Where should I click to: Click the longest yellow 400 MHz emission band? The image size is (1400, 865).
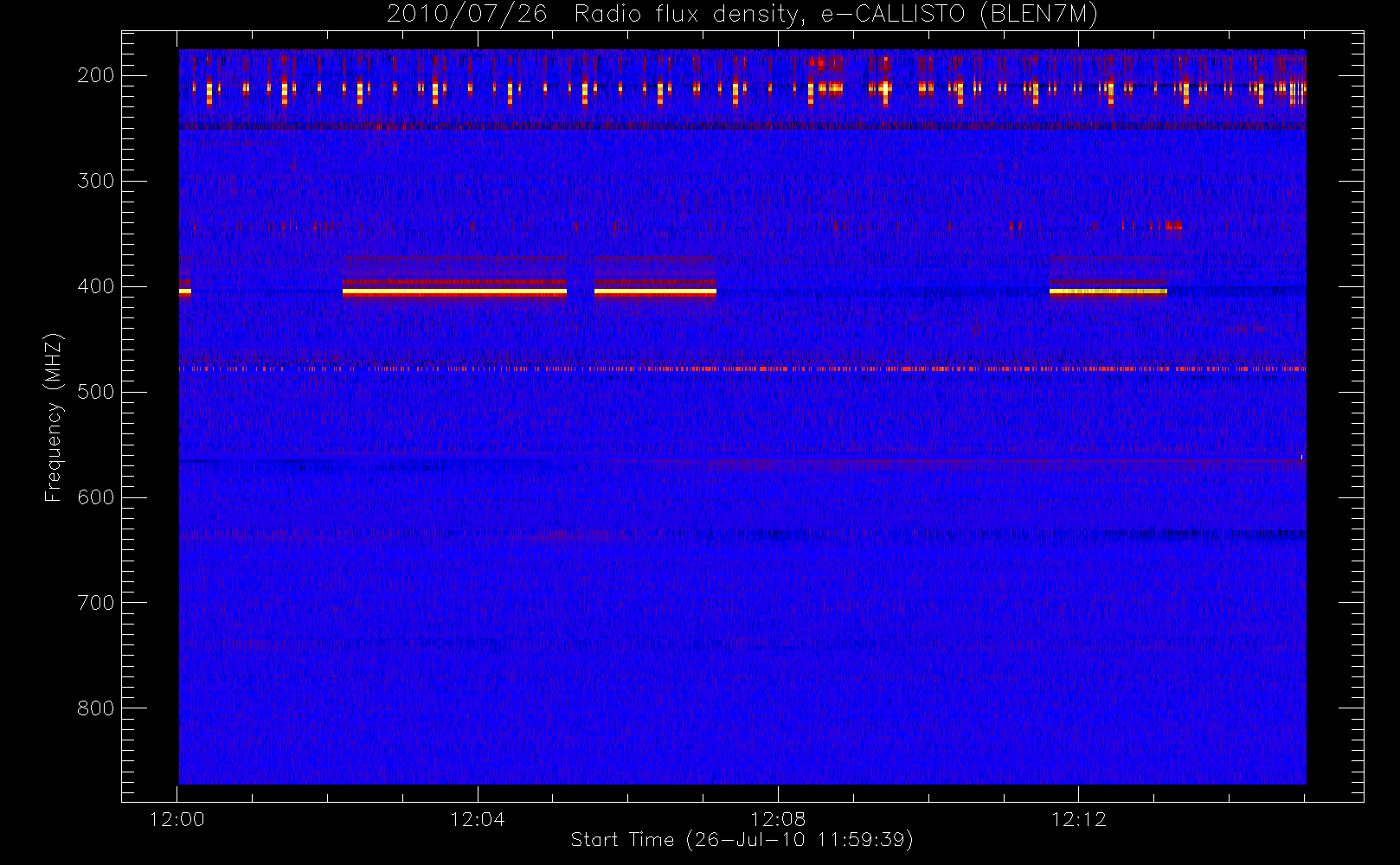(x=454, y=292)
